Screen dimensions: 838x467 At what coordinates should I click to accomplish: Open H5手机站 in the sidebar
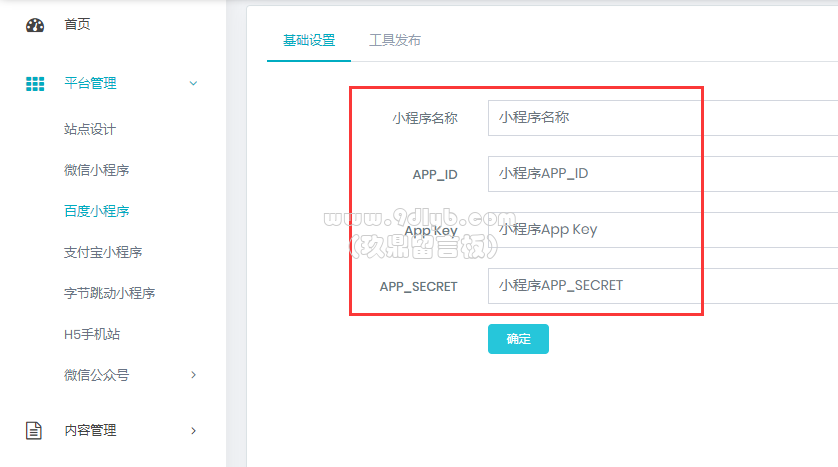tap(92, 334)
